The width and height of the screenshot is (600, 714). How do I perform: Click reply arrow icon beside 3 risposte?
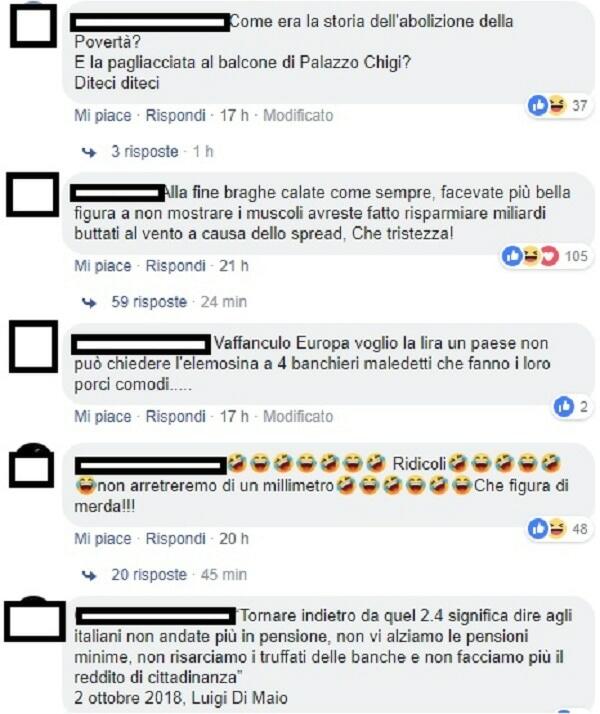(89, 152)
